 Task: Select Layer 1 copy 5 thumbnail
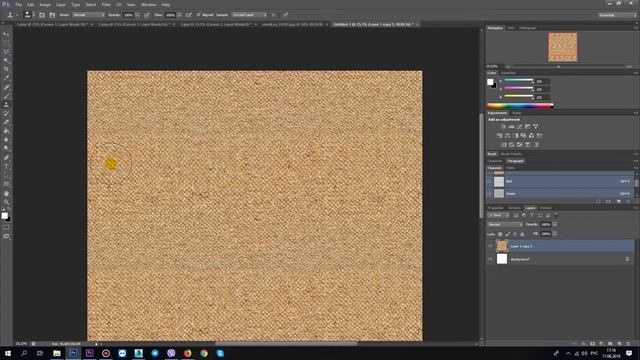pyautogui.click(x=502, y=246)
